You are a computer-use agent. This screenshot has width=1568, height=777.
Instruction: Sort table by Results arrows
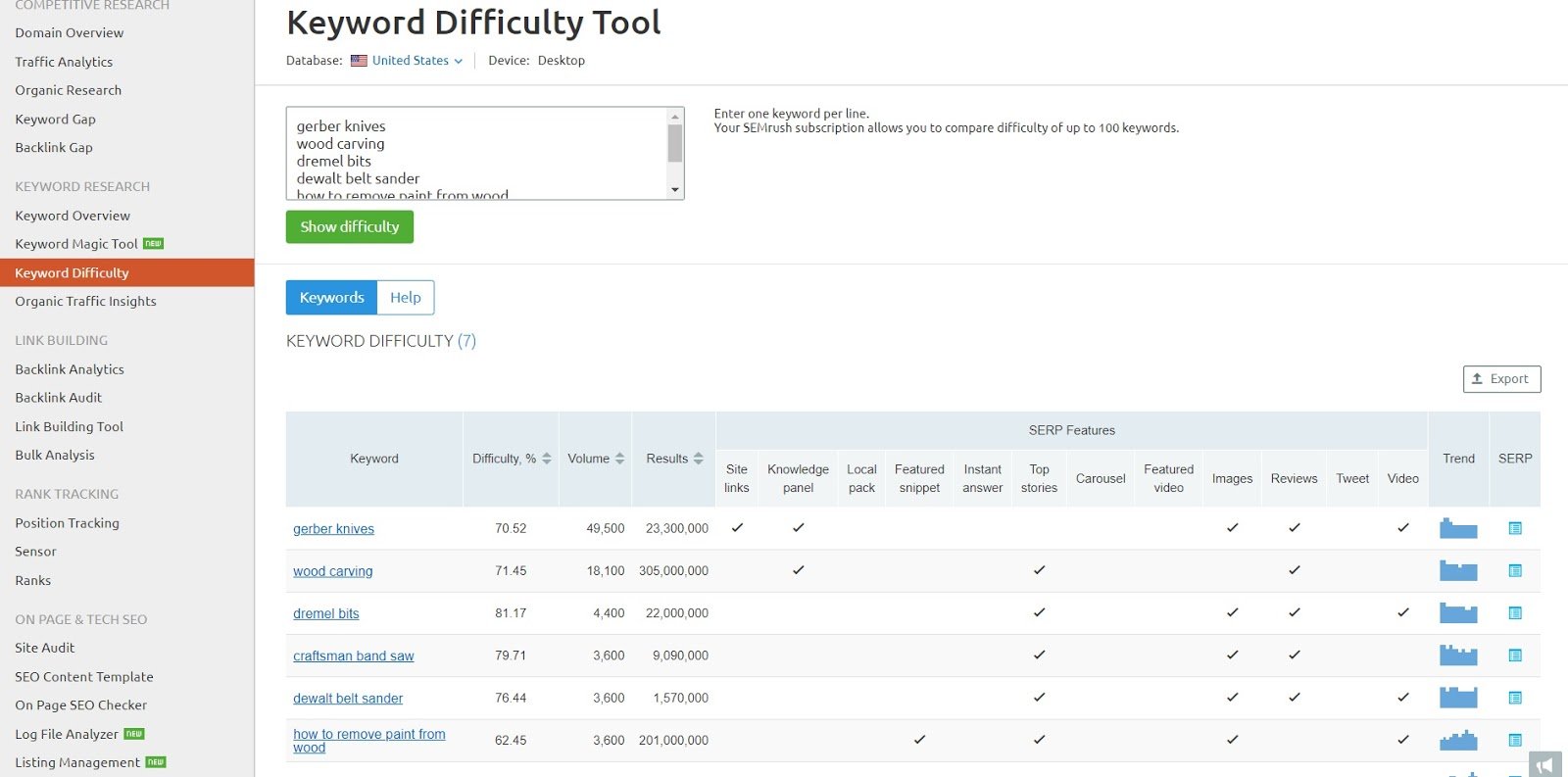tap(698, 459)
